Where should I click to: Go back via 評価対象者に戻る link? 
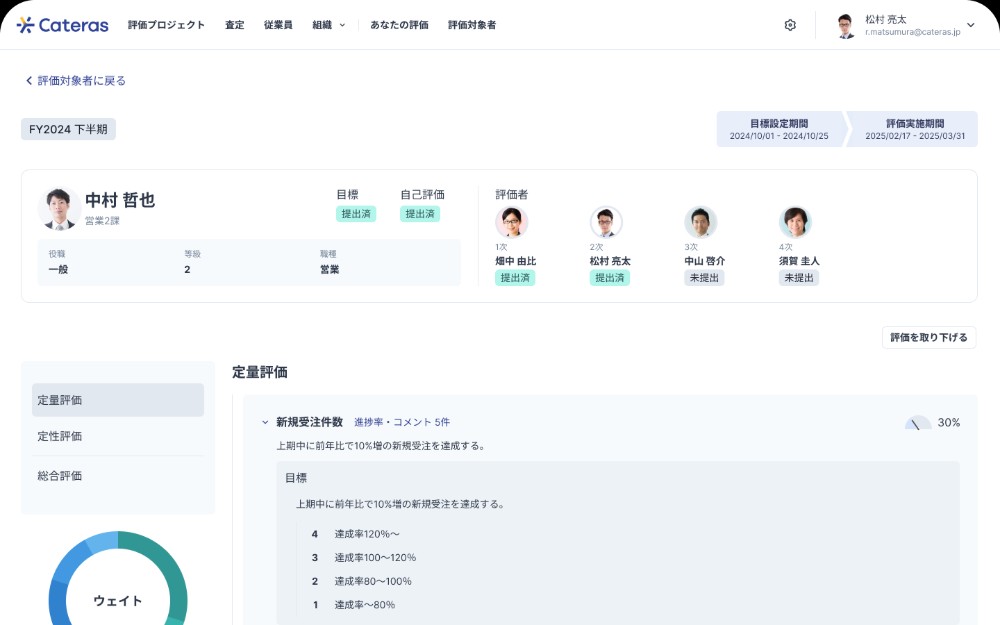[75, 81]
